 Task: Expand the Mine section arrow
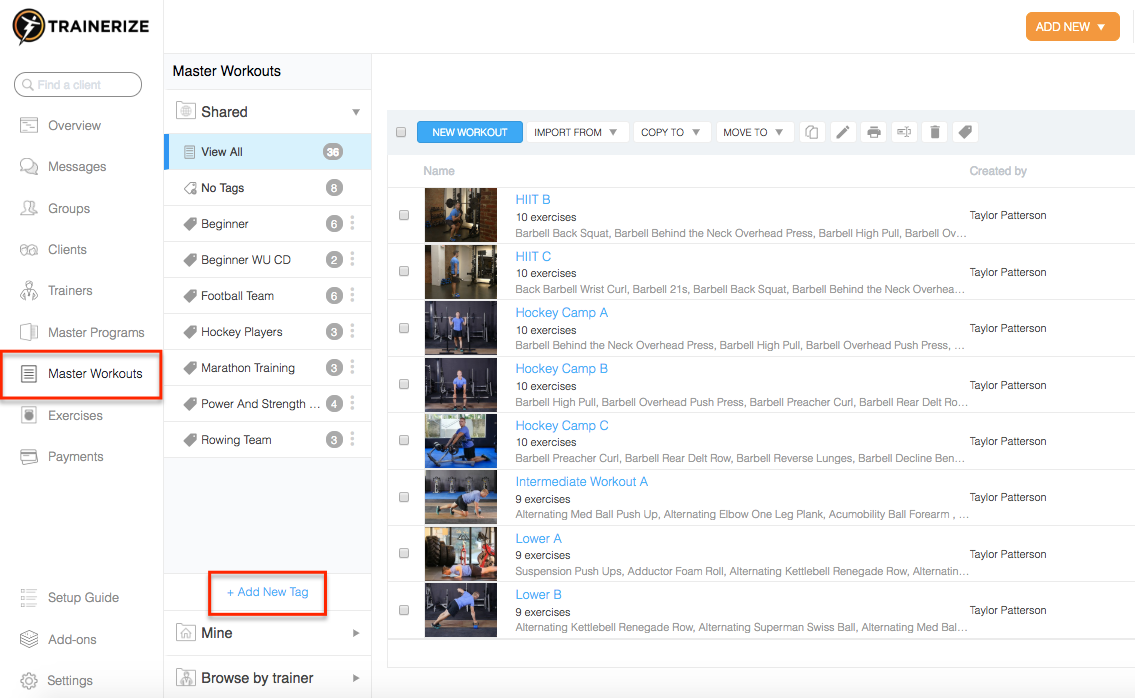pos(355,633)
